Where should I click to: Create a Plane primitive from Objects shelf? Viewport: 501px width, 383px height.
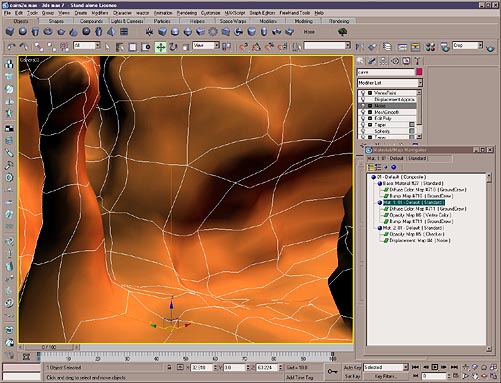(x=124, y=32)
